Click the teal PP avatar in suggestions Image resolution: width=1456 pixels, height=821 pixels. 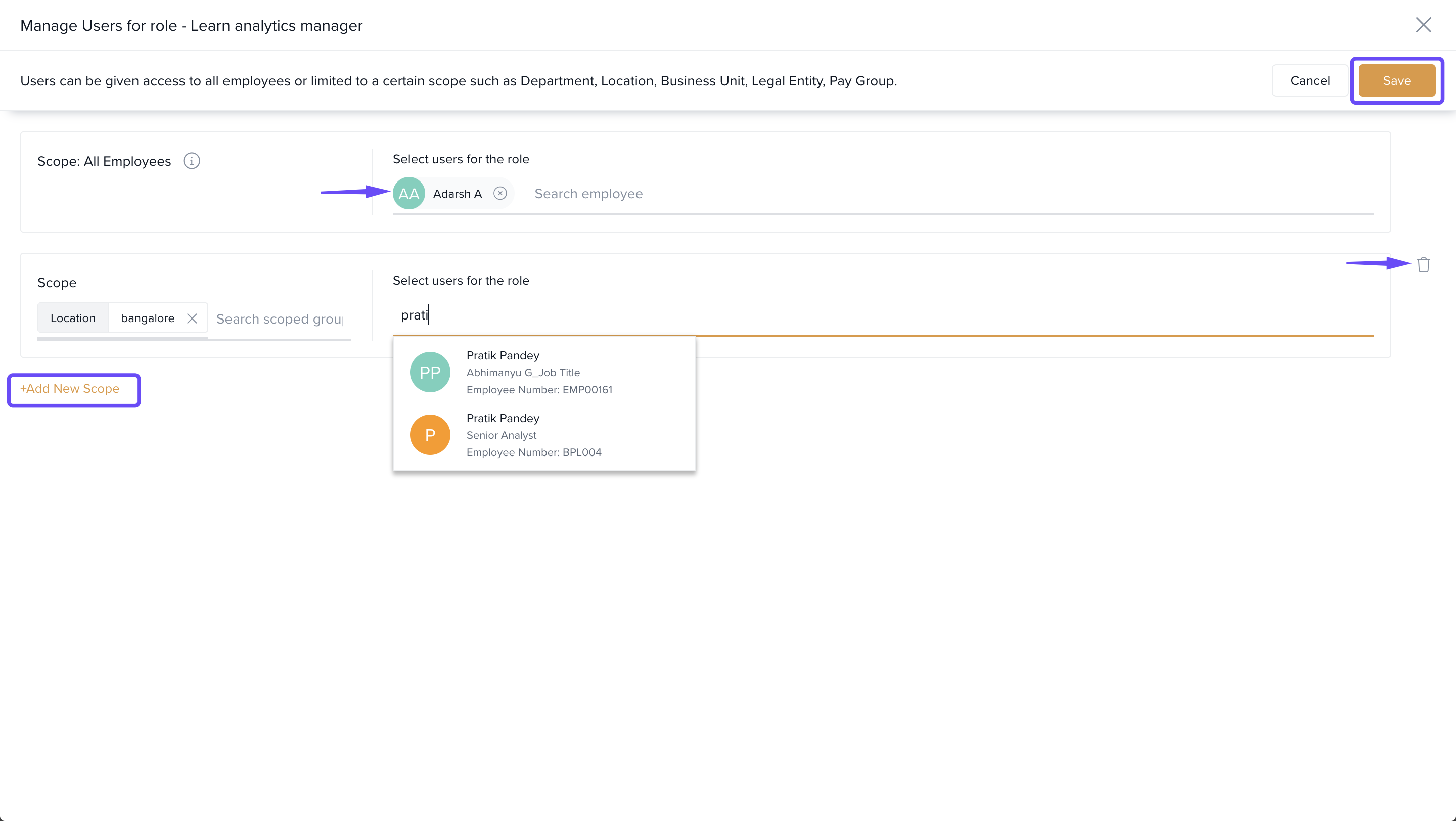(430, 373)
